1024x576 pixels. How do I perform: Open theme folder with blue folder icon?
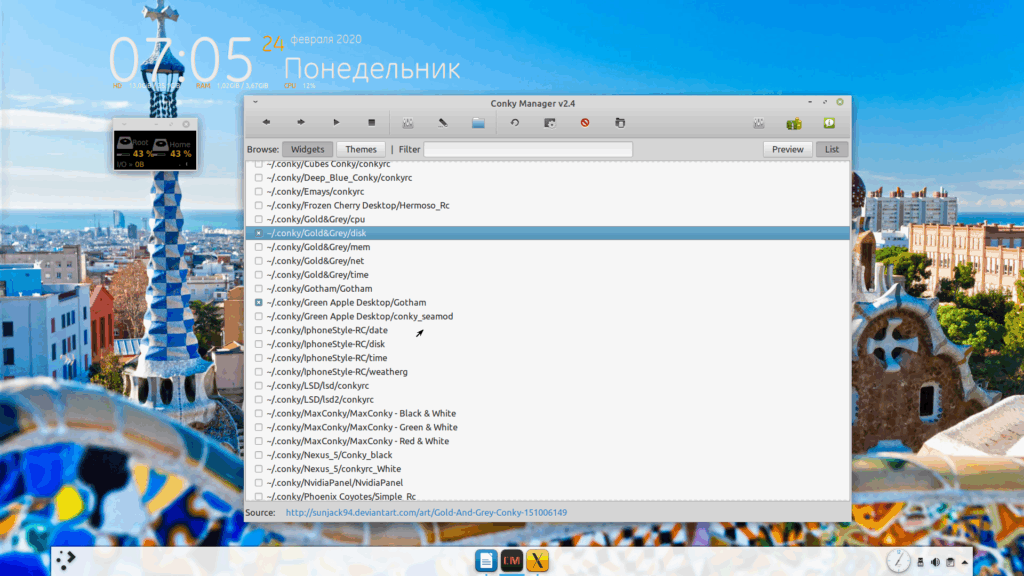coord(478,123)
